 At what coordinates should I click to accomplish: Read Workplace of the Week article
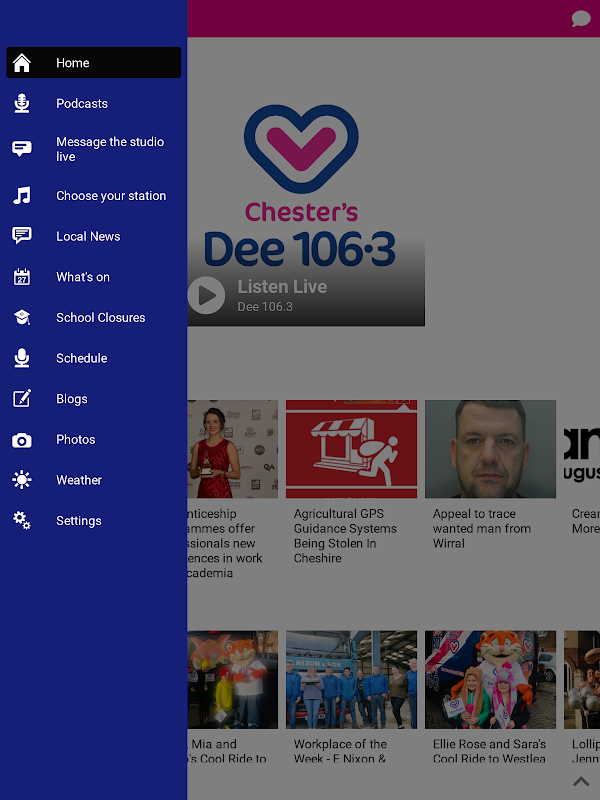coord(340,751)
